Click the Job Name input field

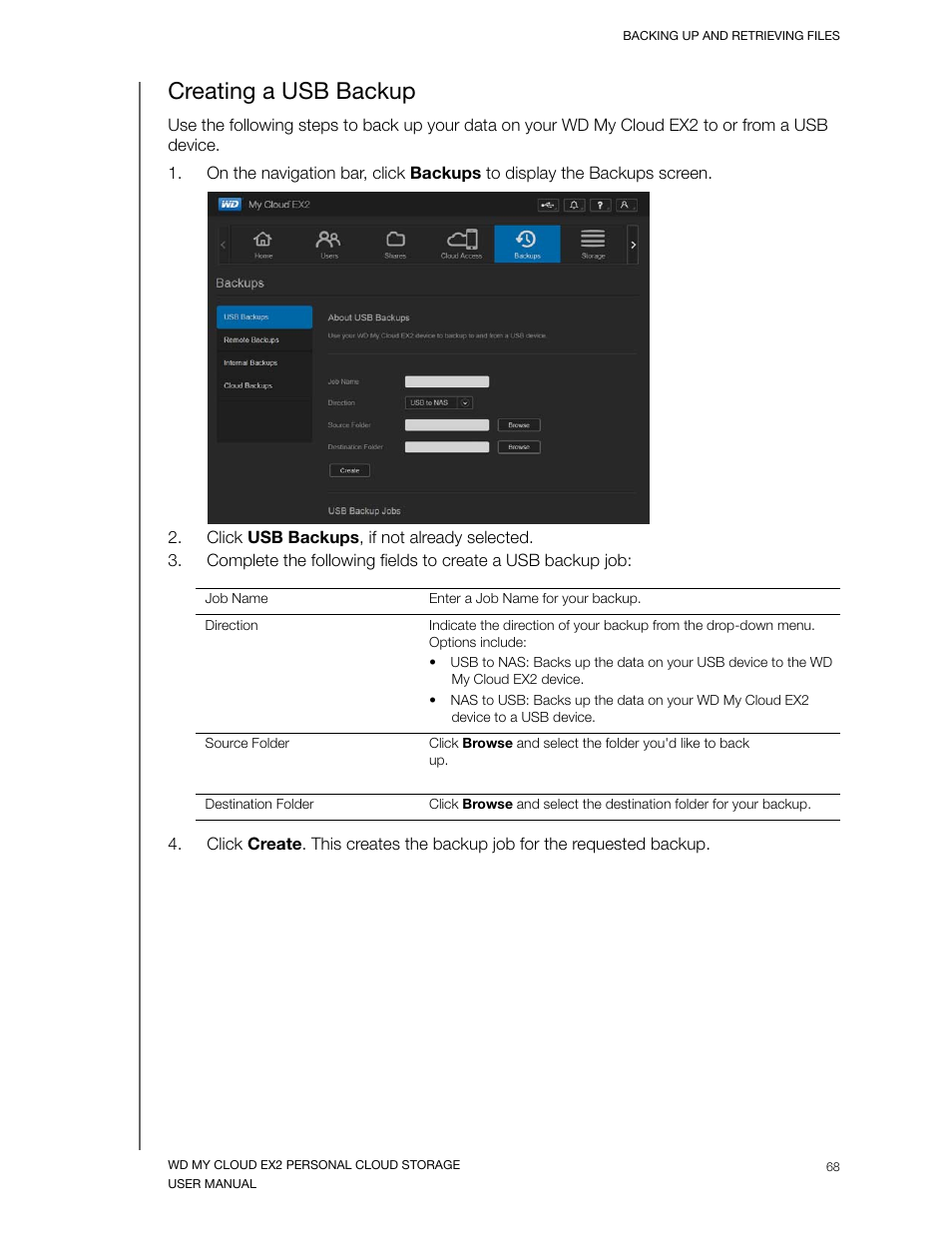447,381
